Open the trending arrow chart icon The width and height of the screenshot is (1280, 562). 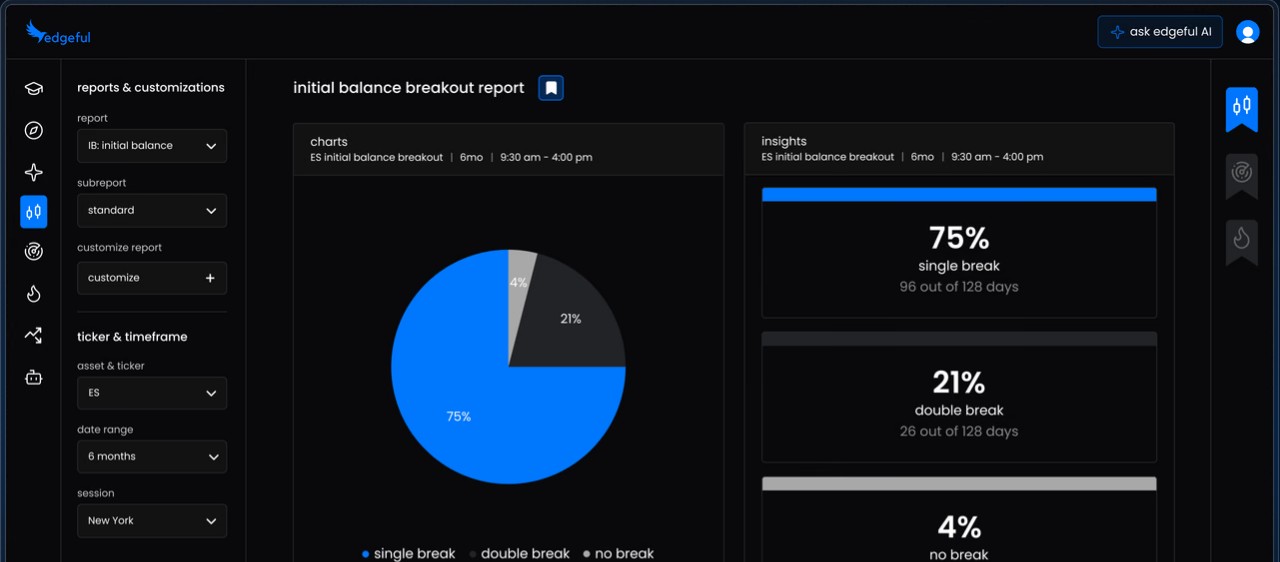[x=33, y=336]
